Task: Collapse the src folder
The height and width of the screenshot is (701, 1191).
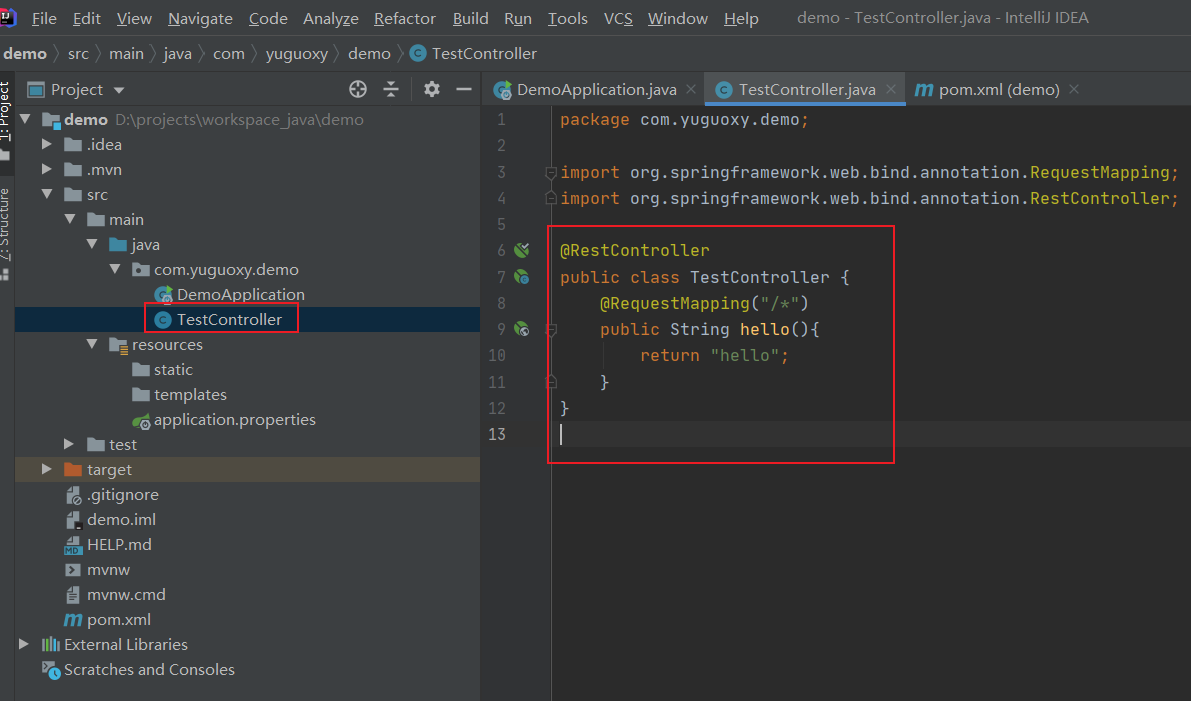Action: pyautogui.click(x=47, y=194)
